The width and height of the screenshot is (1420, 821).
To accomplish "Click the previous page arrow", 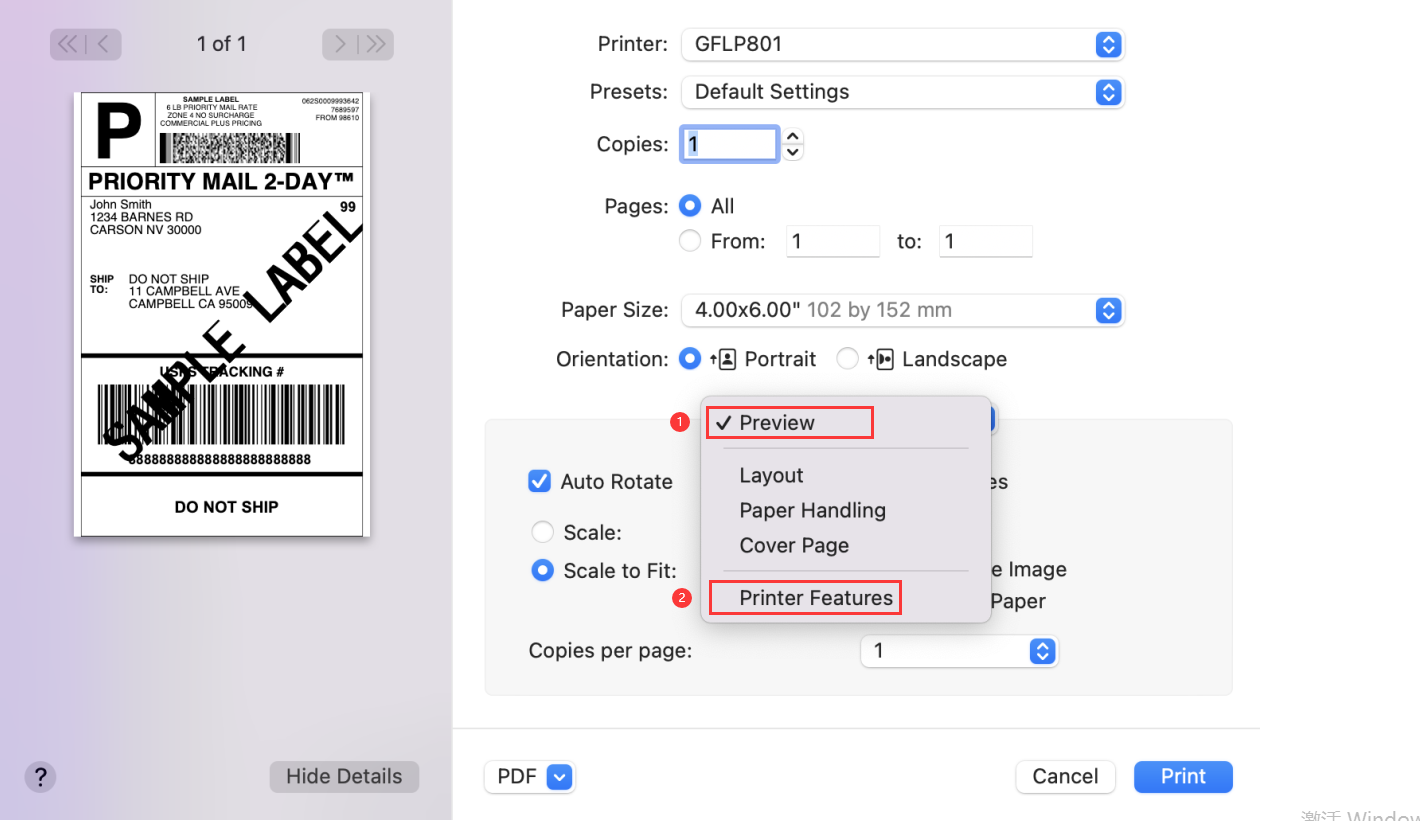I will point(104,44).
